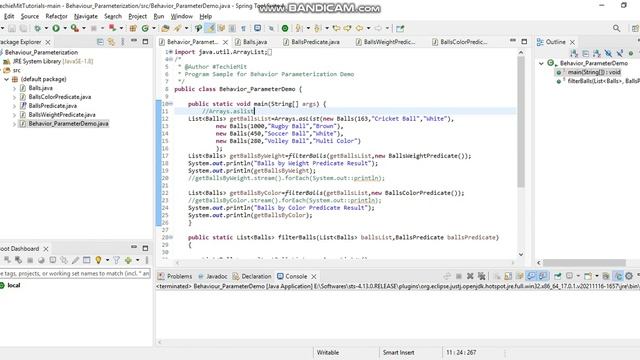Image resolution: width=640 pixels, height=360 pixels.
Task: Click the Open Type folder icon in toolbar
Action: coord(165,28)
